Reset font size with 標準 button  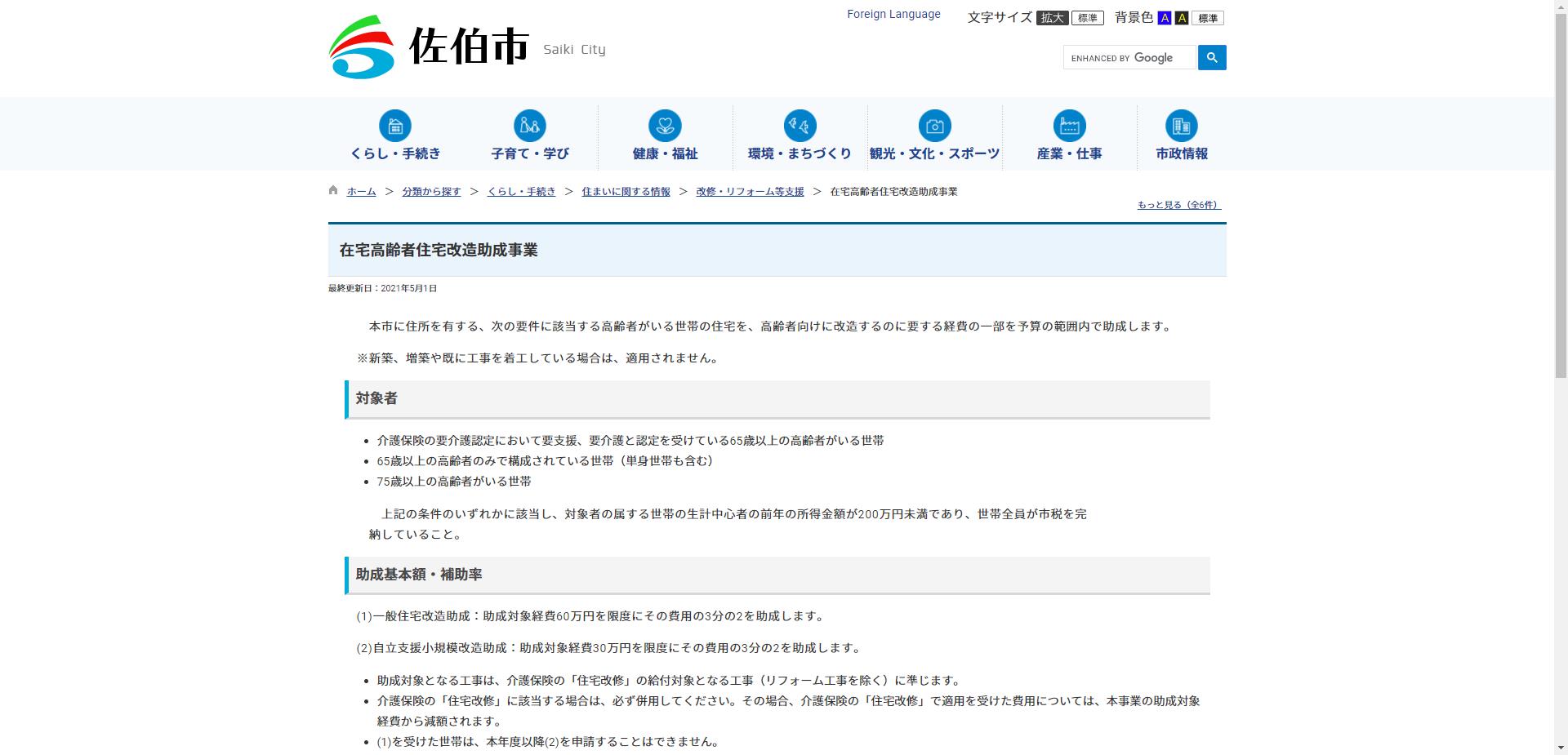(x=1087, y=17)
